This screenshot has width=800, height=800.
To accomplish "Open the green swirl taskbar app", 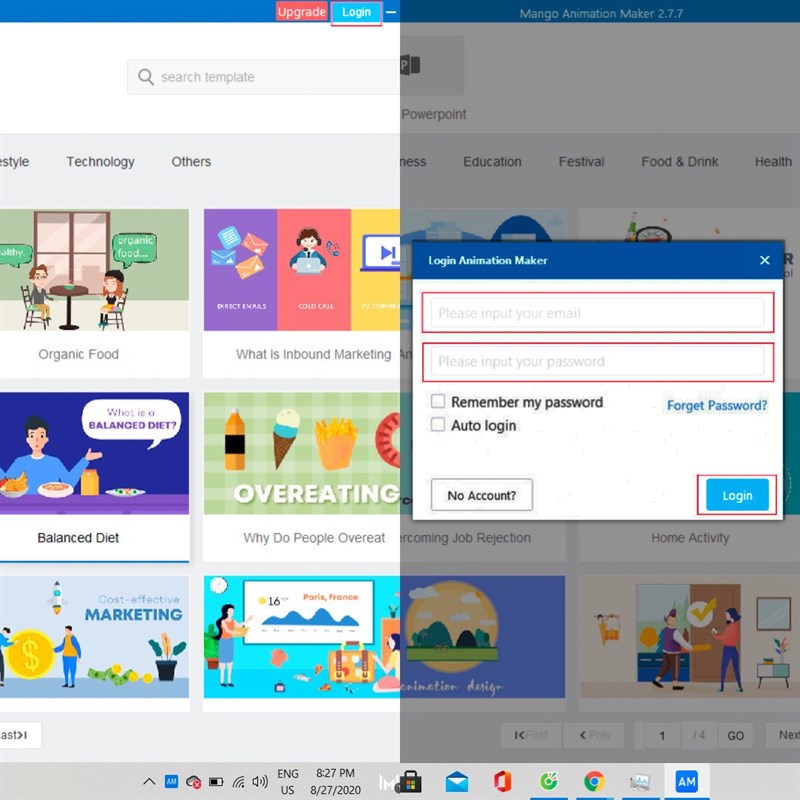I will [549, 782].
